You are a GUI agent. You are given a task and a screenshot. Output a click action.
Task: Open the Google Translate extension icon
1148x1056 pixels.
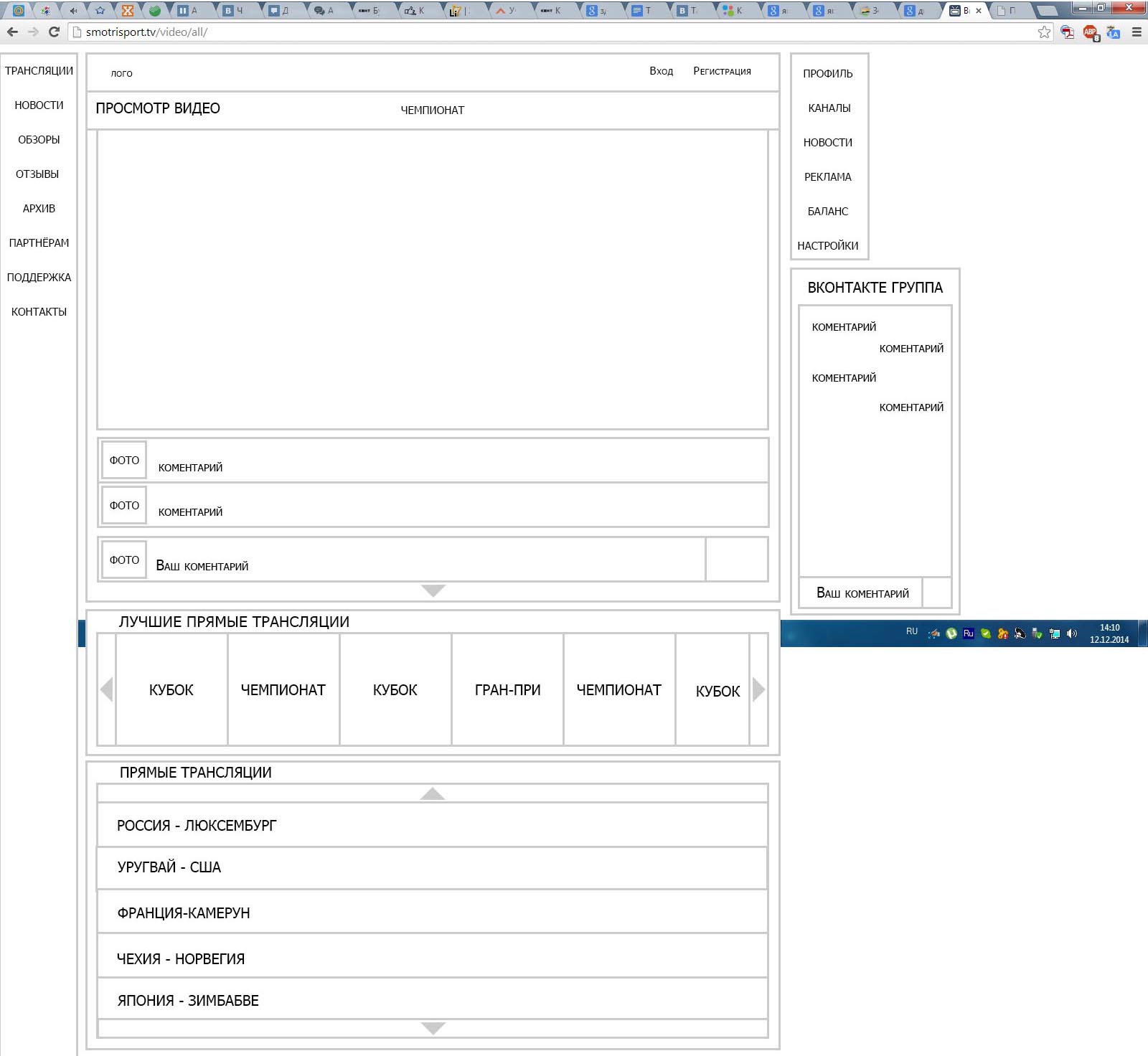[x=1114, y=32]
